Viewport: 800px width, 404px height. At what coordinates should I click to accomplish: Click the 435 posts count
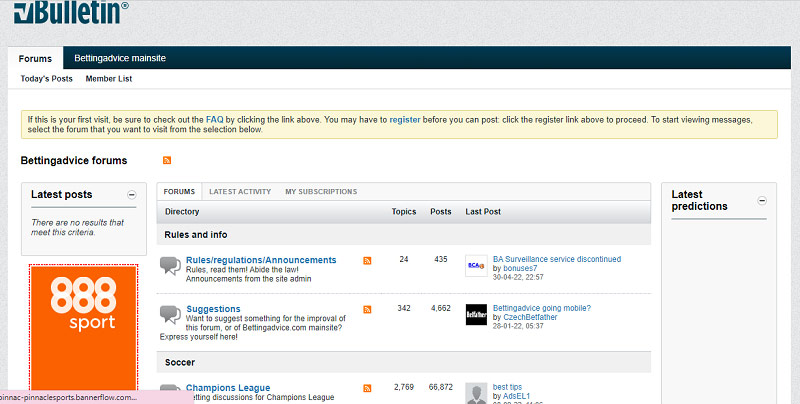[441, 259]
